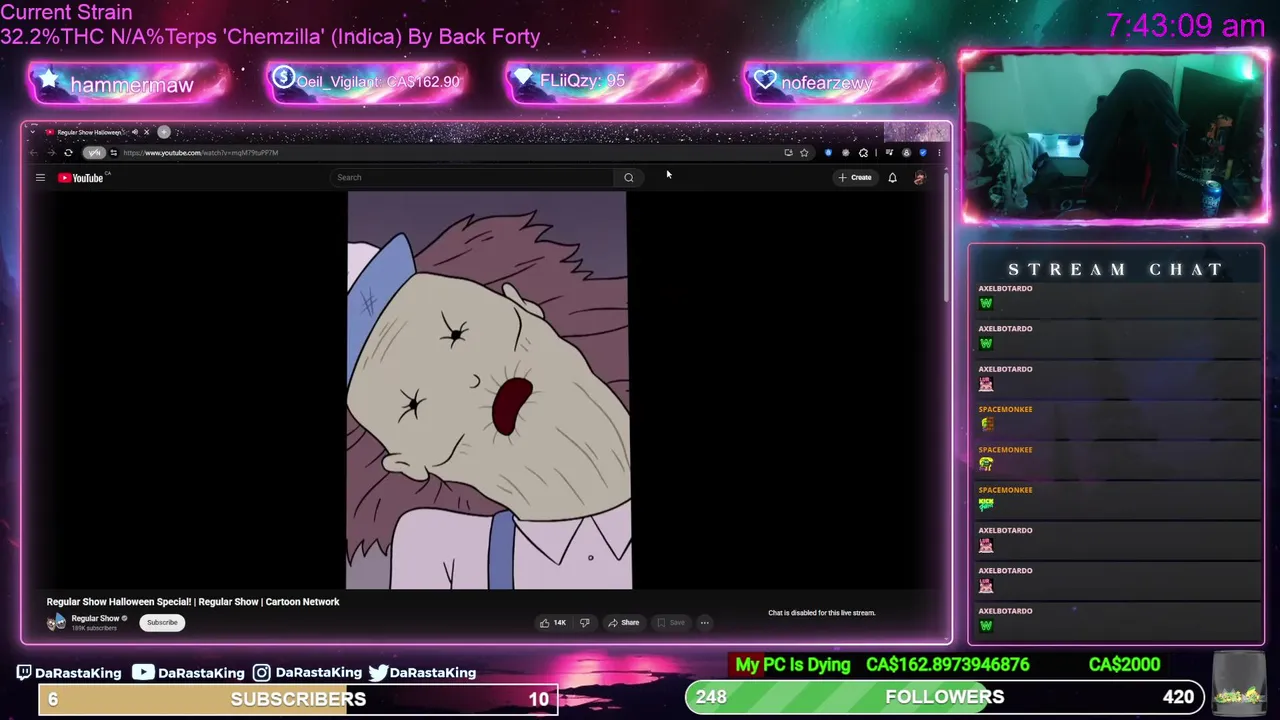Viewport: 1280px width, 720px height.
Task: Click the YouTube search magnifier button
Action: (x=629, y=177)
